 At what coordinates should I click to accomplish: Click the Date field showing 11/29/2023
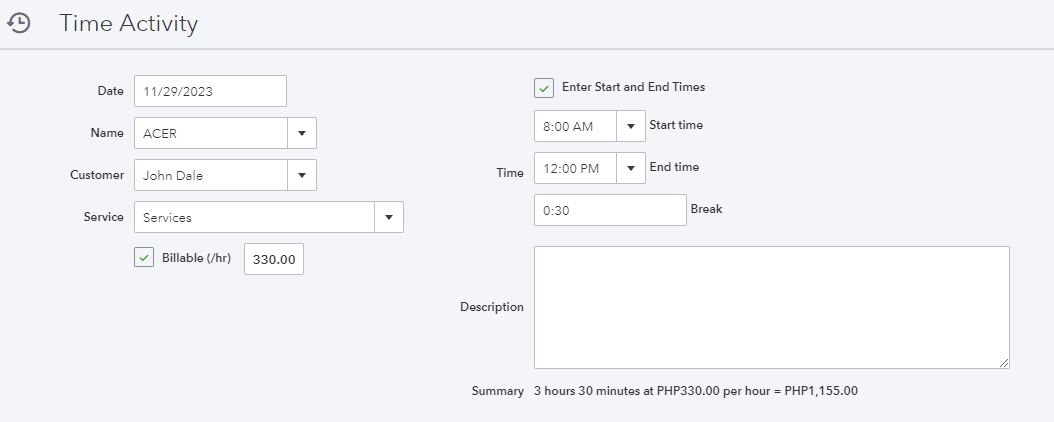pyautogui.click(x=210, y=91)
